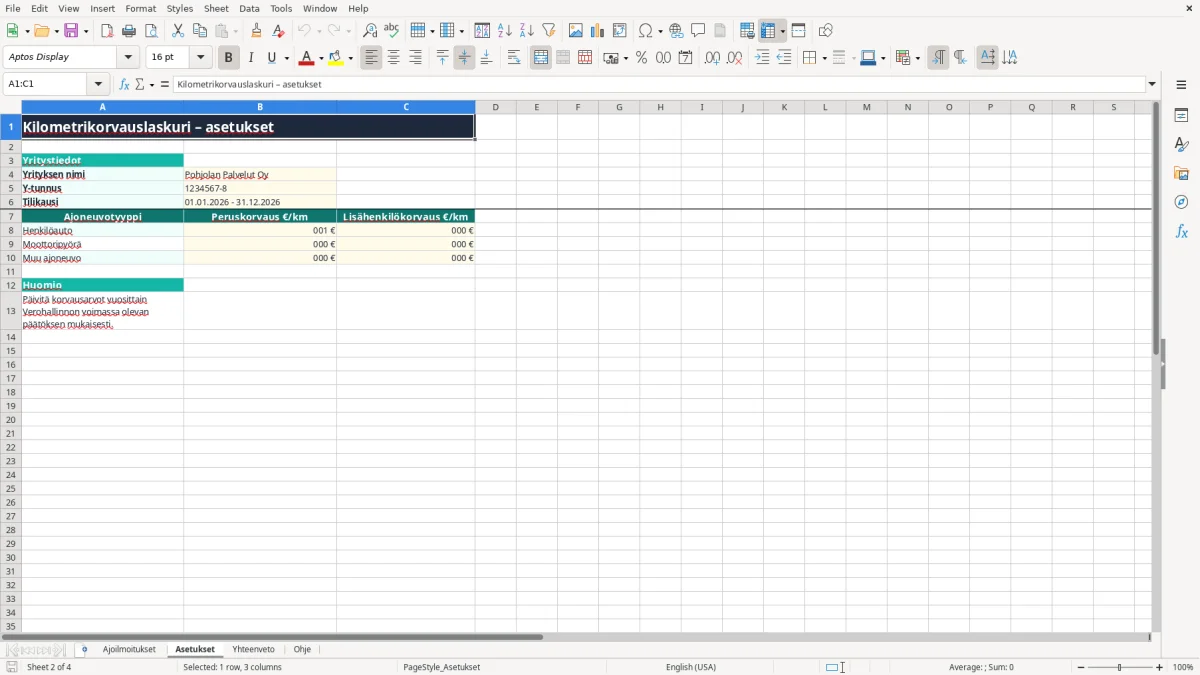1200x675 pixels.
Task: Print the document using the printer icon
Action: 129,31
